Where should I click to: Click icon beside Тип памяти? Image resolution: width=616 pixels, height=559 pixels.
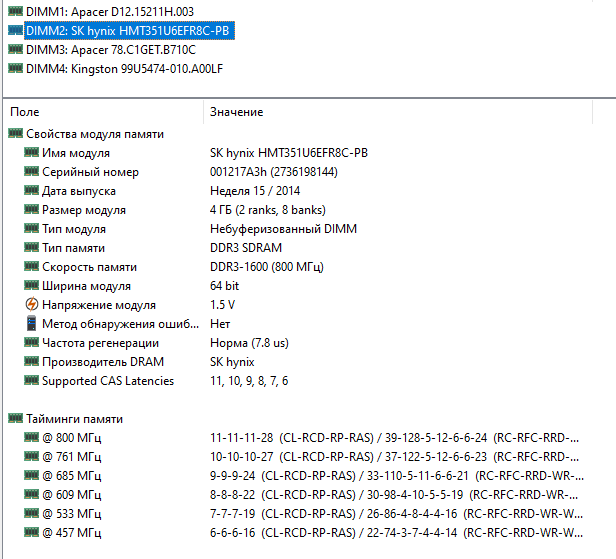click(31, 247)
